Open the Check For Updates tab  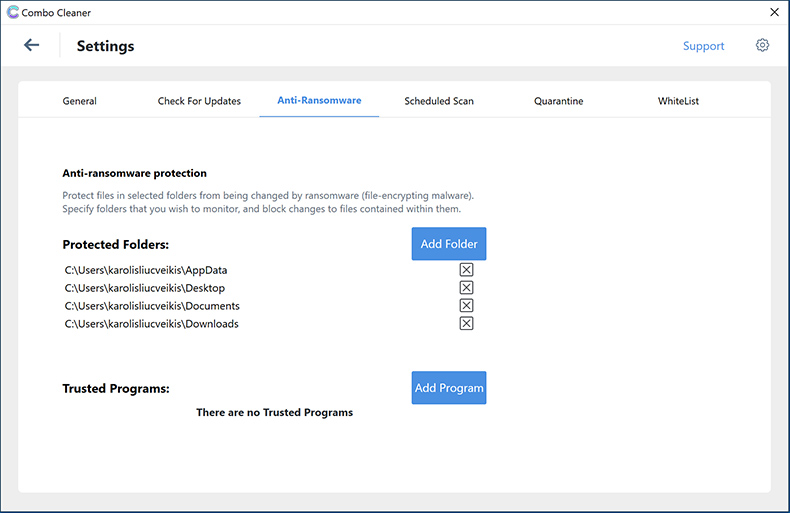199,101
